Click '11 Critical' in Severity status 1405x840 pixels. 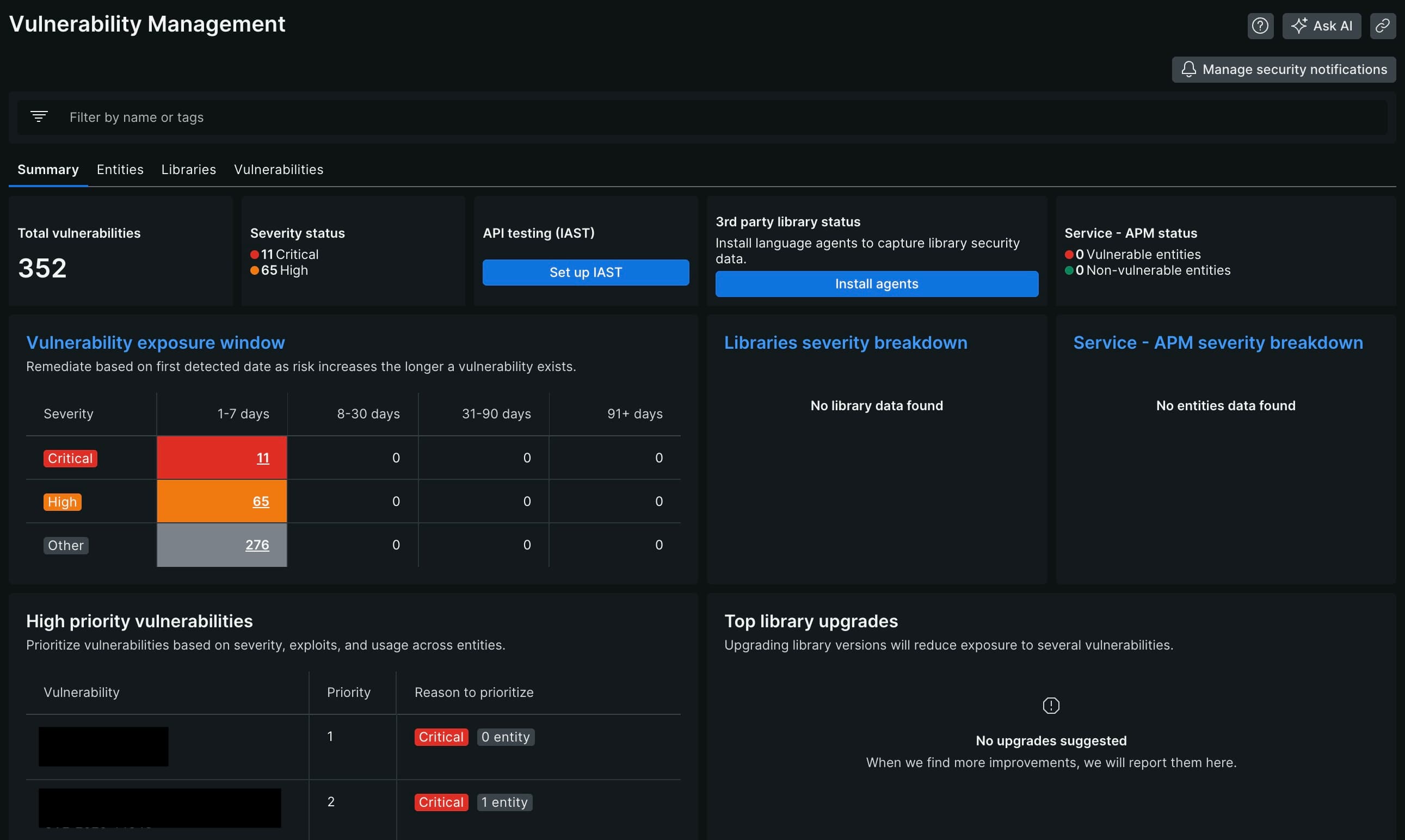285,254
